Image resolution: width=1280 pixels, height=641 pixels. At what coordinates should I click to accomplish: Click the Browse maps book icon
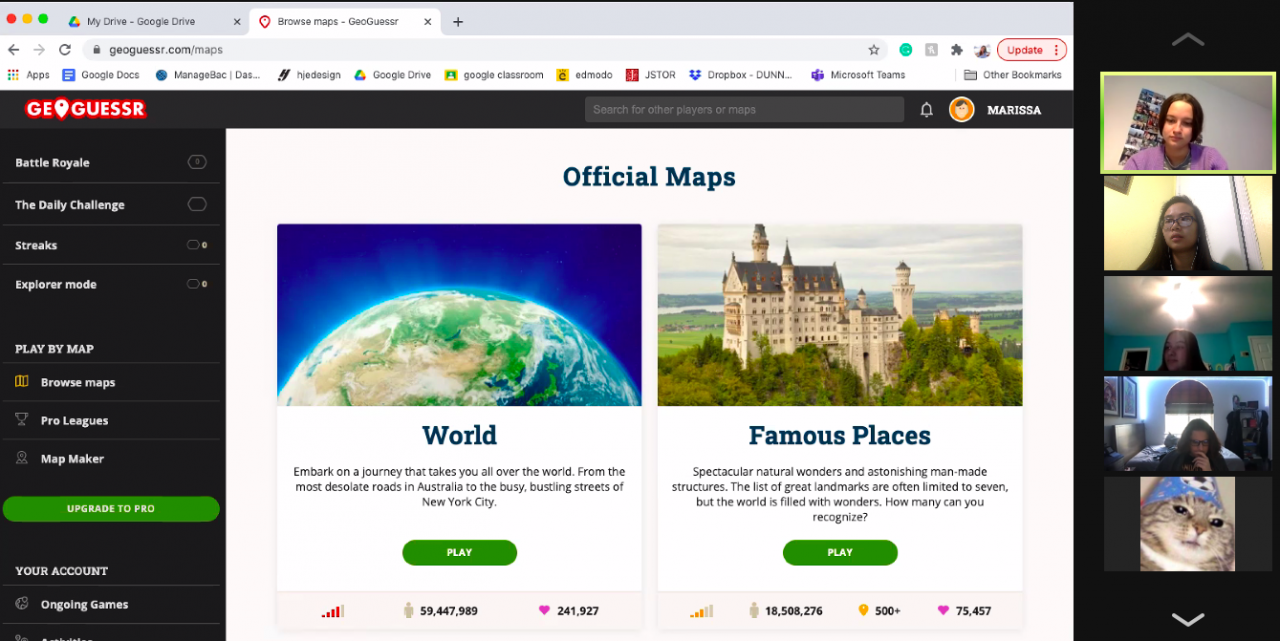(x=22, y=382)
